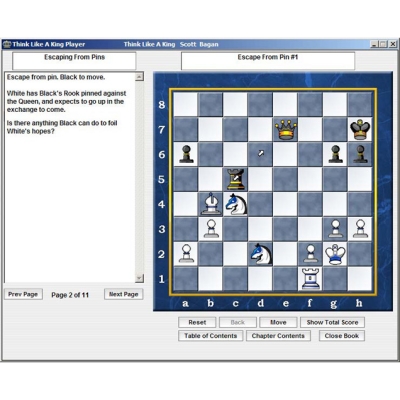Image resolution: width=400 pixels, height=400 pixels.
Task: Click 'Page 2 of 11' indicator
Action: click(x=70, y=295)
